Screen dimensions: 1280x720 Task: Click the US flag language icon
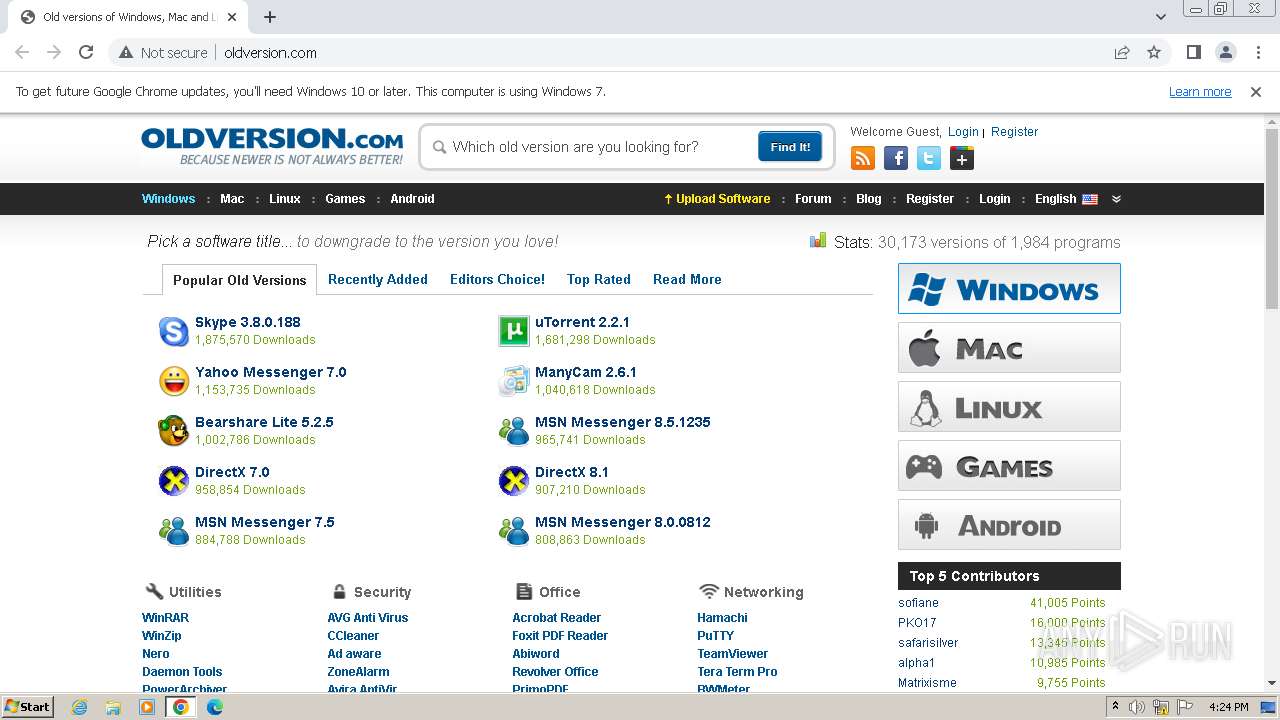[x=1090, y=199]
